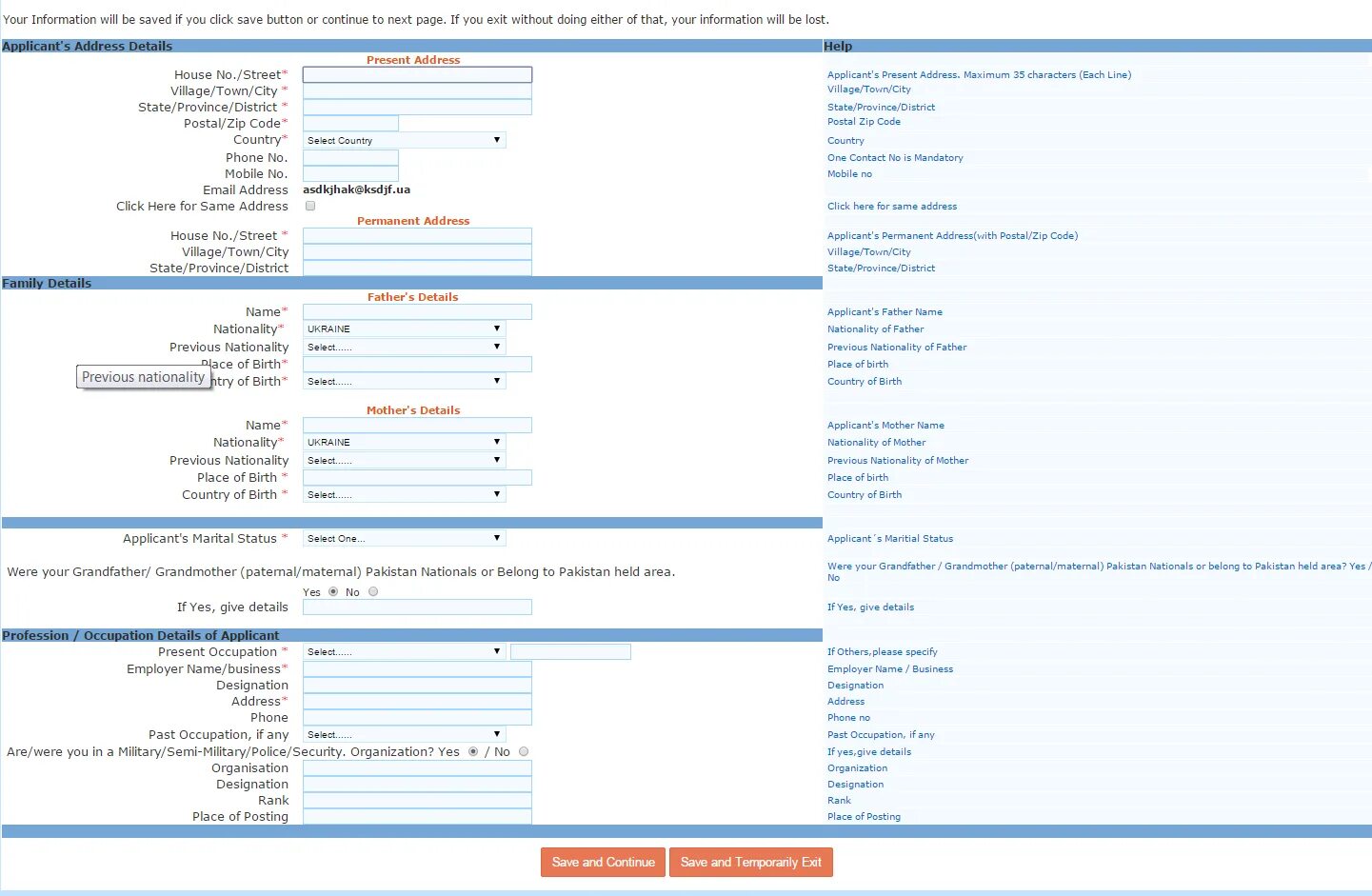This screenshot has width=1372, height=896.
Task: Focus Designation field under Organisation
Action: point(417,784)
